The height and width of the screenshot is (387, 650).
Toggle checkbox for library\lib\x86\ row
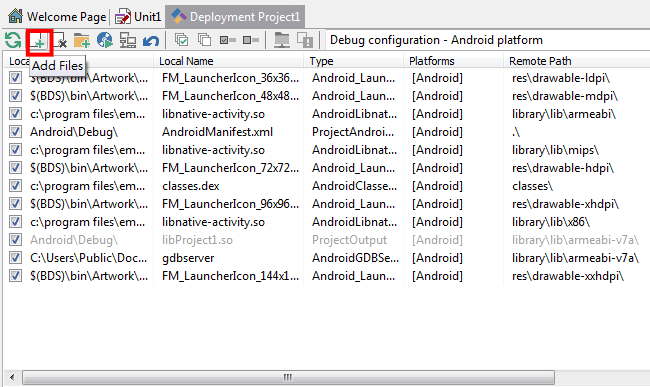tap(15, 222)
